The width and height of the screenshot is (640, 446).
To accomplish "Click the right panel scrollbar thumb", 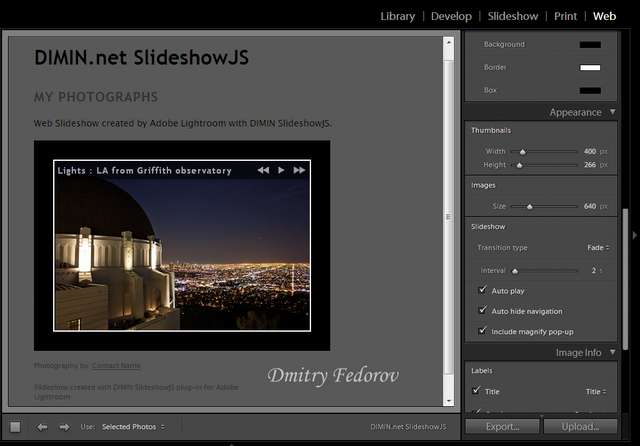I will pyautogui.click(x=625, y=280).
